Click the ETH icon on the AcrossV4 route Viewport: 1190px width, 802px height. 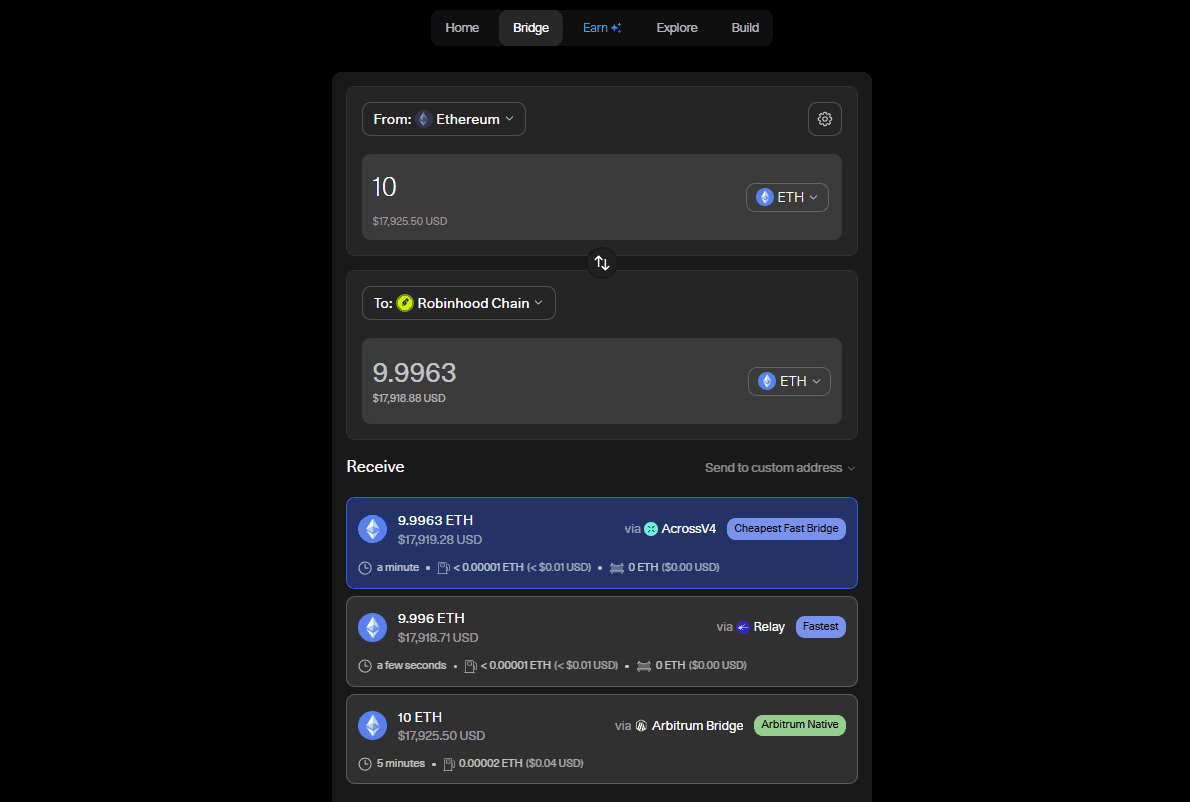[373, 529]
